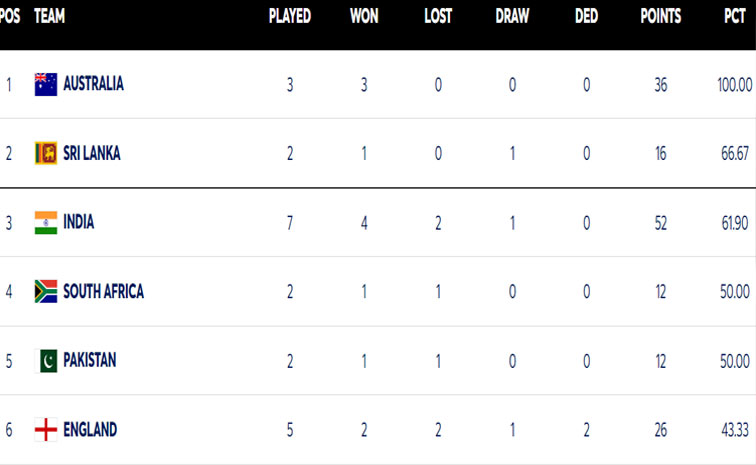Open the AUSTRALIA team link
This screenshot has width=756, height=465.
94,84
